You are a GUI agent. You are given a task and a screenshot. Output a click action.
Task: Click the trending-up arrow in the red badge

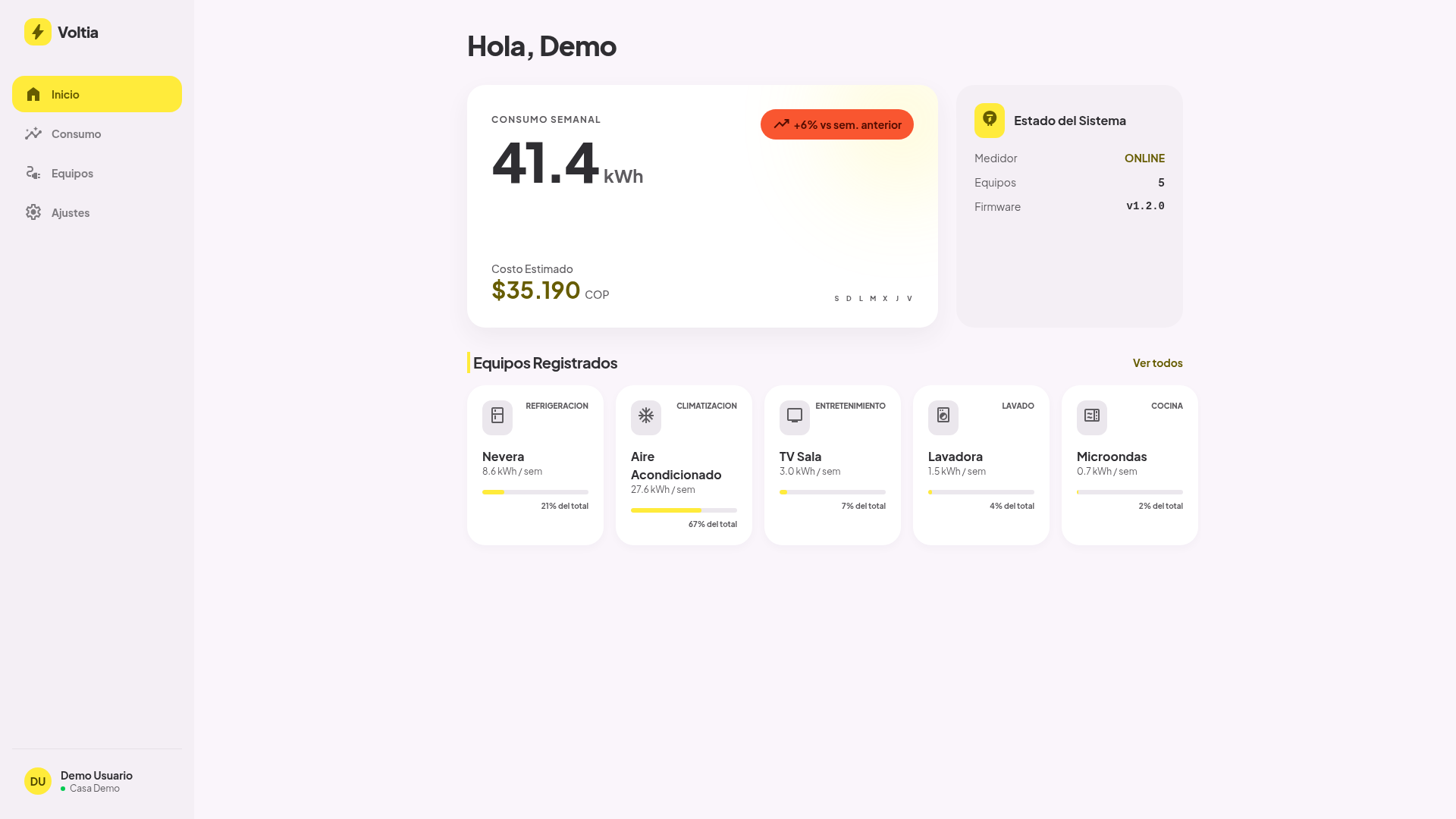coord(781,124)
